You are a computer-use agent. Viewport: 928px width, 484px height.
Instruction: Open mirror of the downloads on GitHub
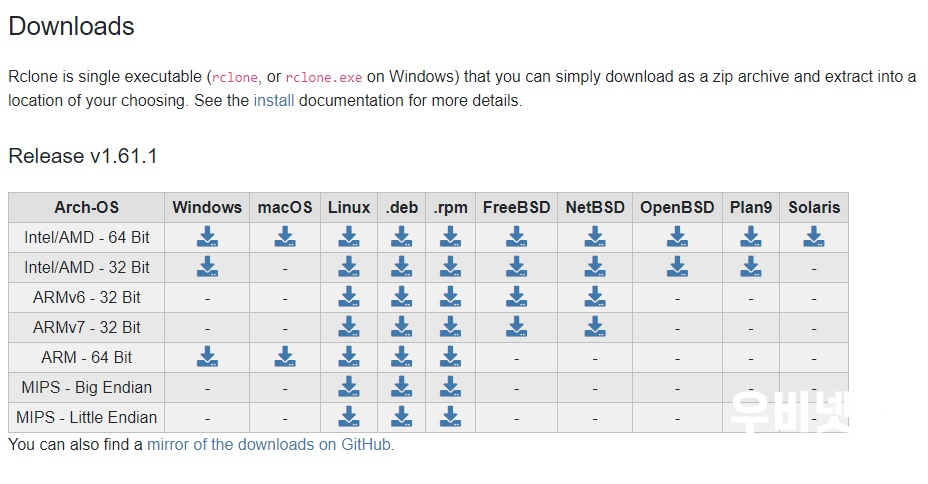[x=269, y=444]
